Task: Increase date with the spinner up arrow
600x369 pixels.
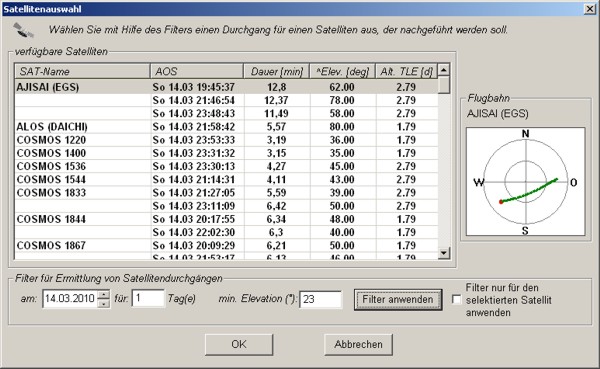Action: point(104,294)
